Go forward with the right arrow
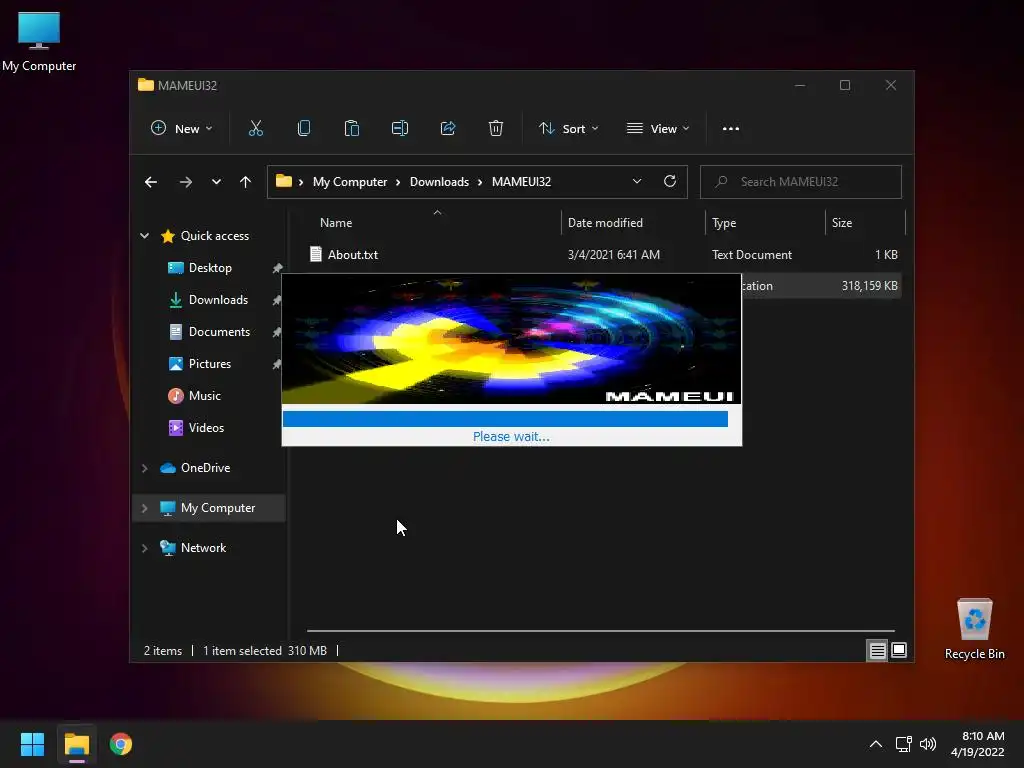 coord(186,182)
